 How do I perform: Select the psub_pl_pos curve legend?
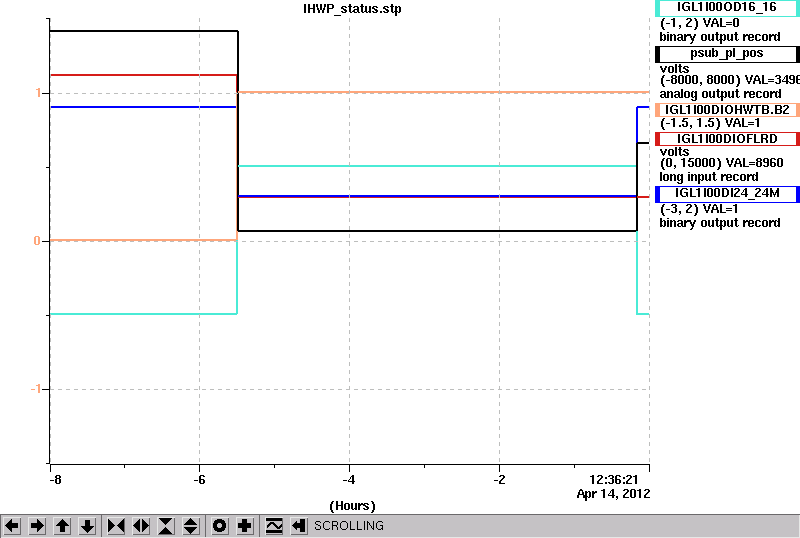(727, 54)
